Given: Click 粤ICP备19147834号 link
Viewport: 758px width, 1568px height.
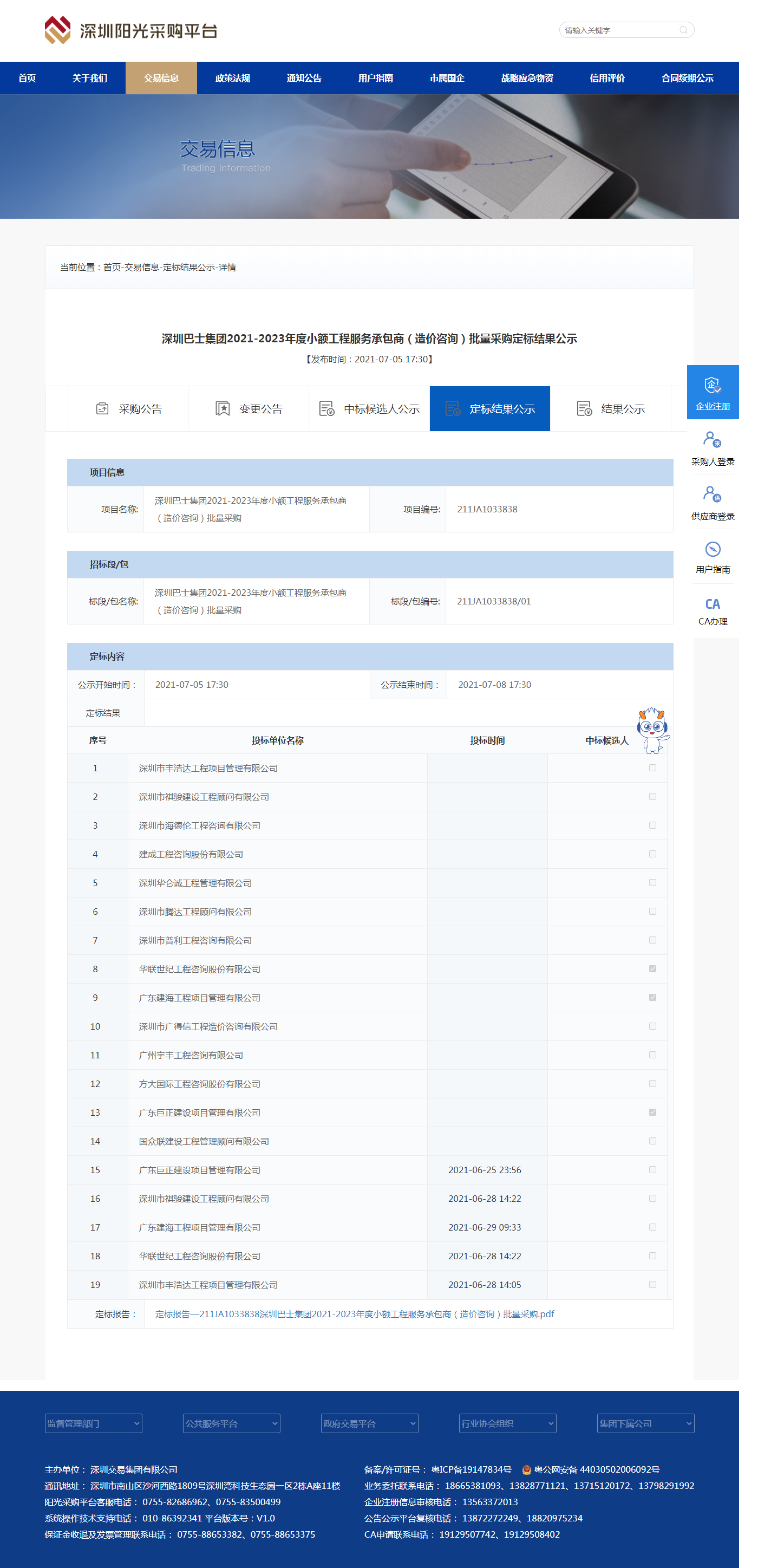Looking at the screenshot, I should click(x=472, y=1469).
